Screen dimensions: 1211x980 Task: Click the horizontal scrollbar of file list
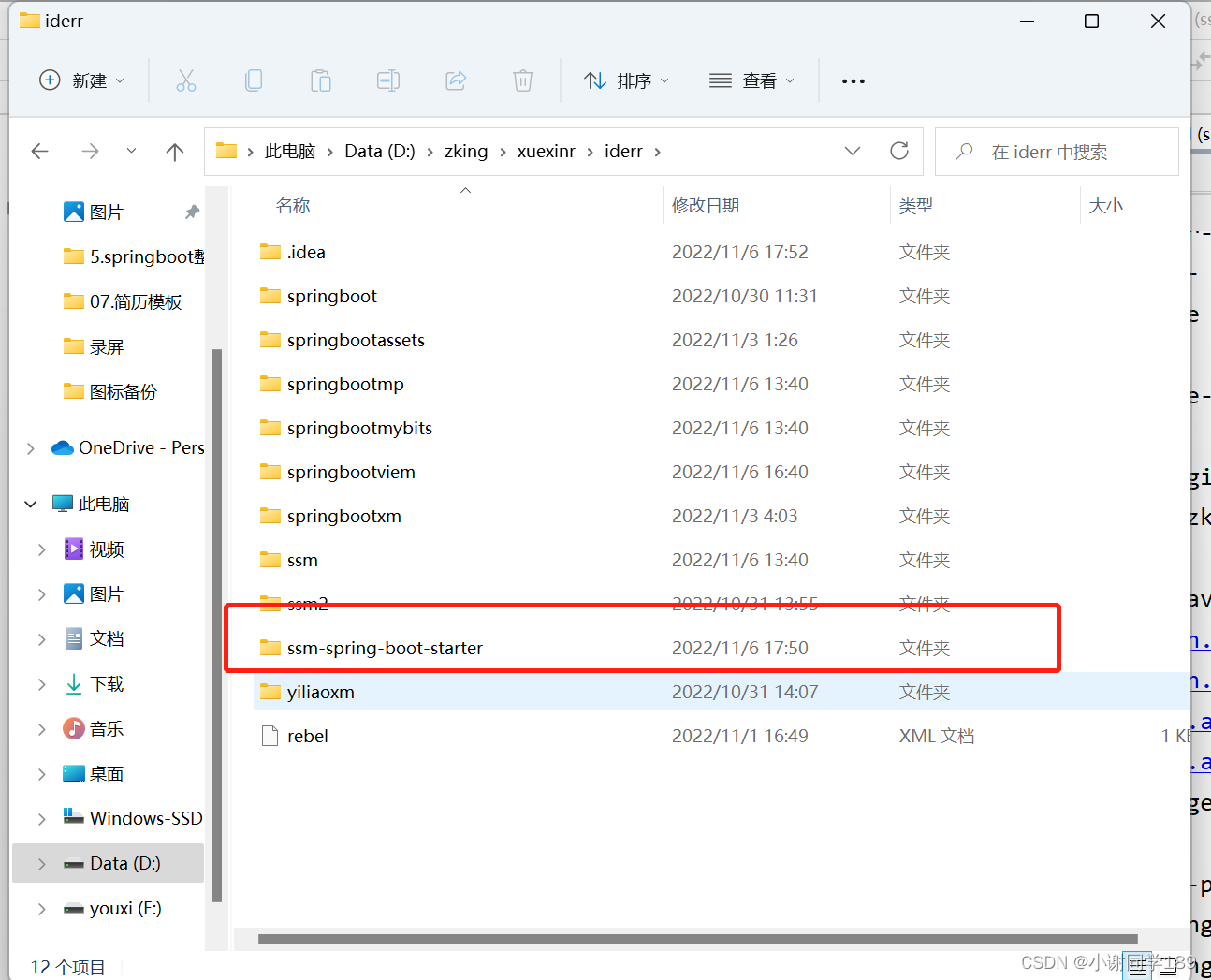(698, 939)
